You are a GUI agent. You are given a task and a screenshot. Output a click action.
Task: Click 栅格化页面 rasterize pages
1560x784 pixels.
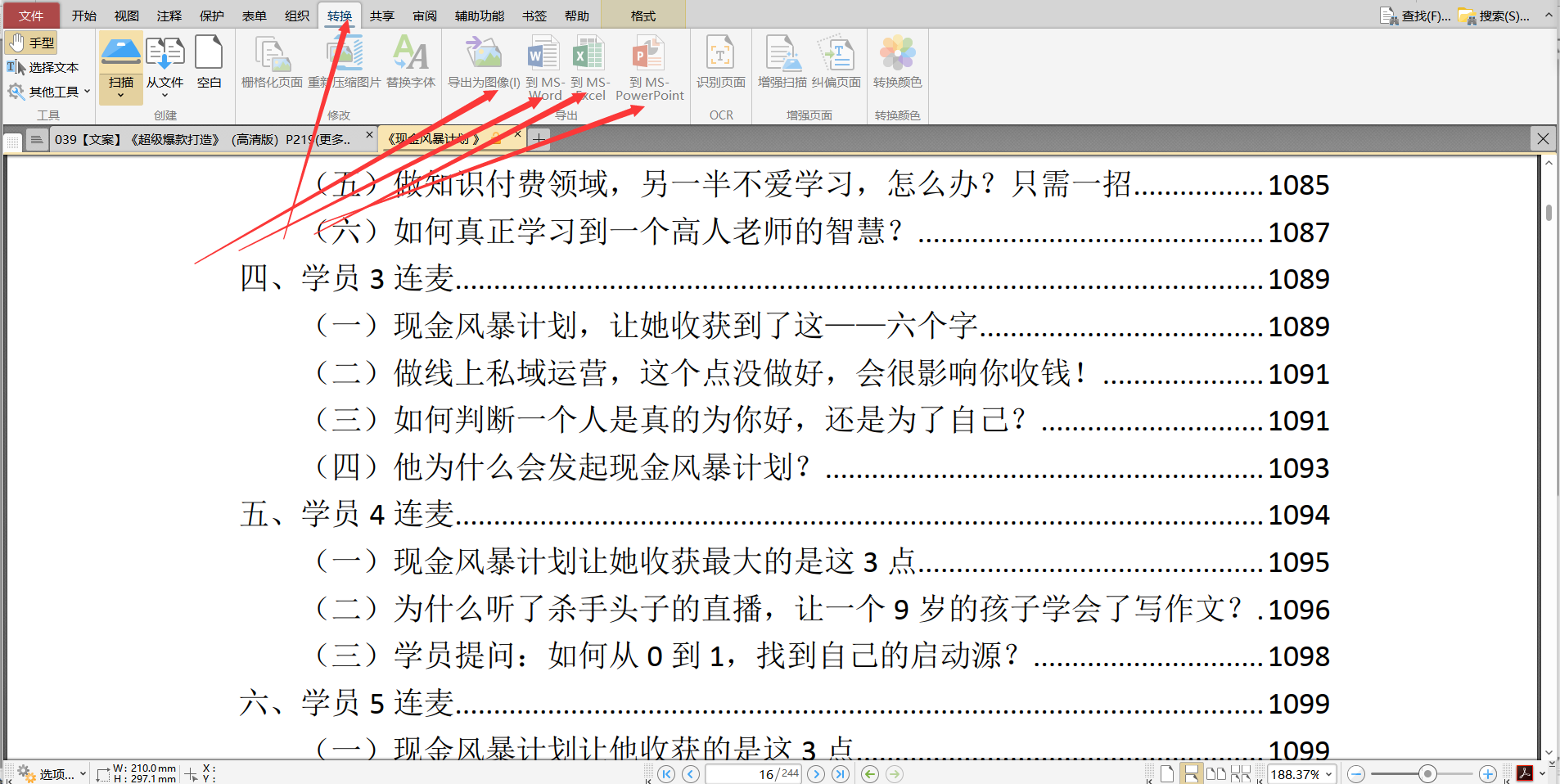coord(272,63)
